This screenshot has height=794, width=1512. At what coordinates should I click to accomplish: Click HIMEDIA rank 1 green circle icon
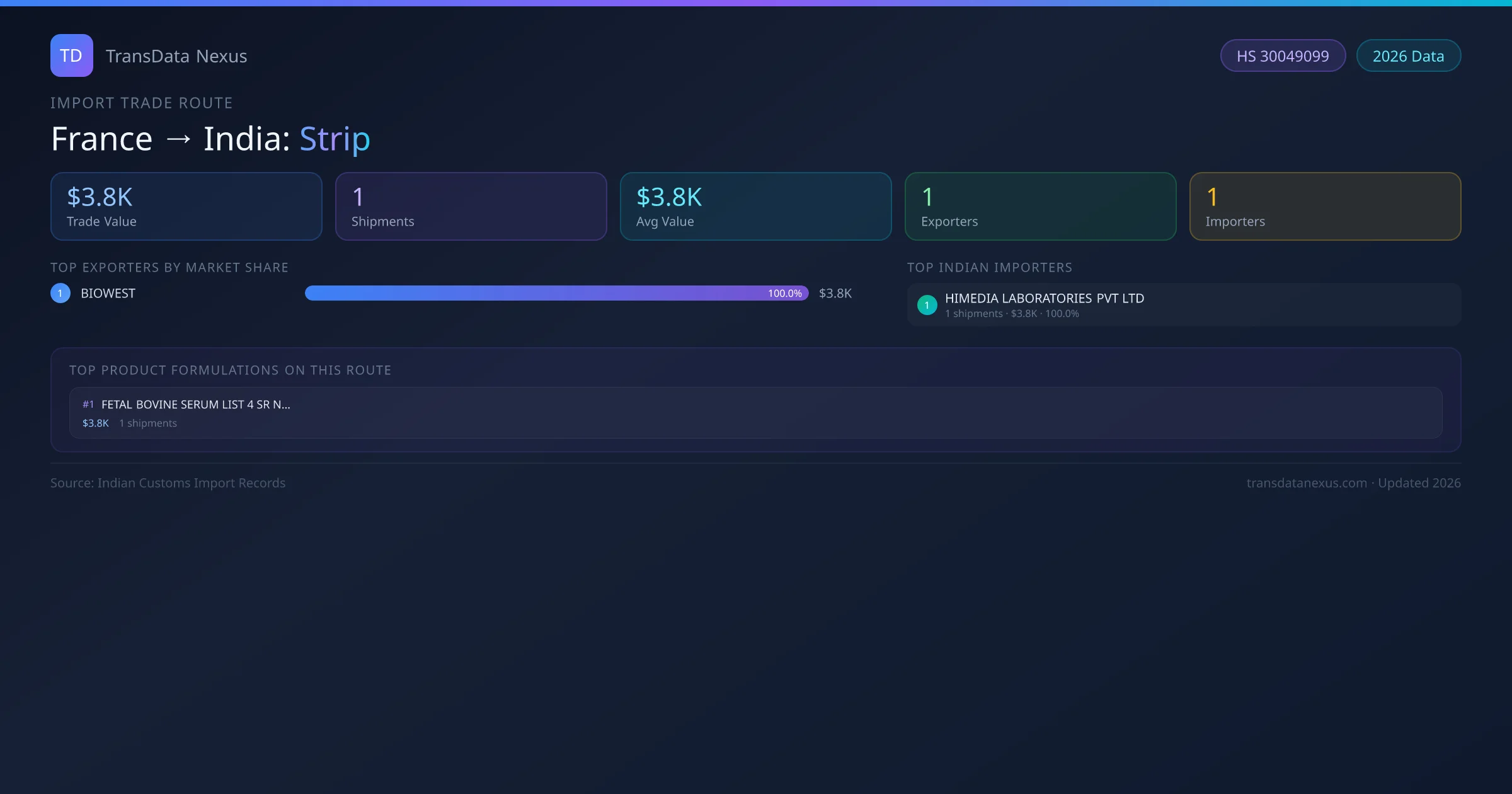[x=927, y=306]
